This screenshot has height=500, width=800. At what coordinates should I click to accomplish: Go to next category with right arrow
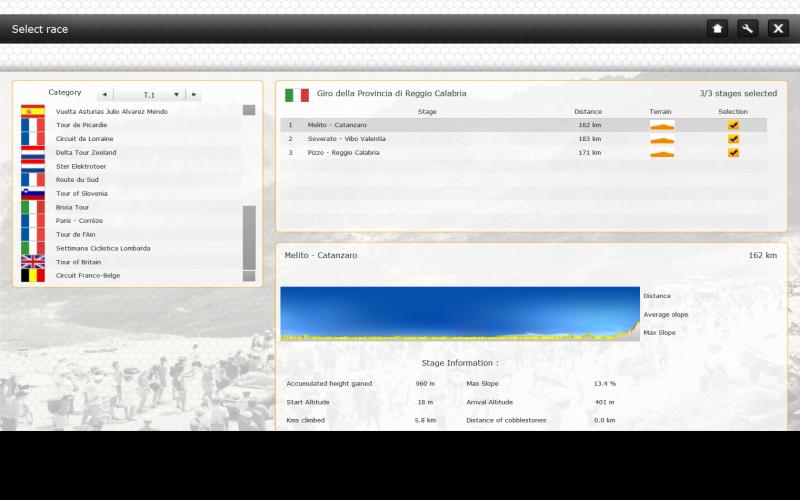[x=193, y=95]
